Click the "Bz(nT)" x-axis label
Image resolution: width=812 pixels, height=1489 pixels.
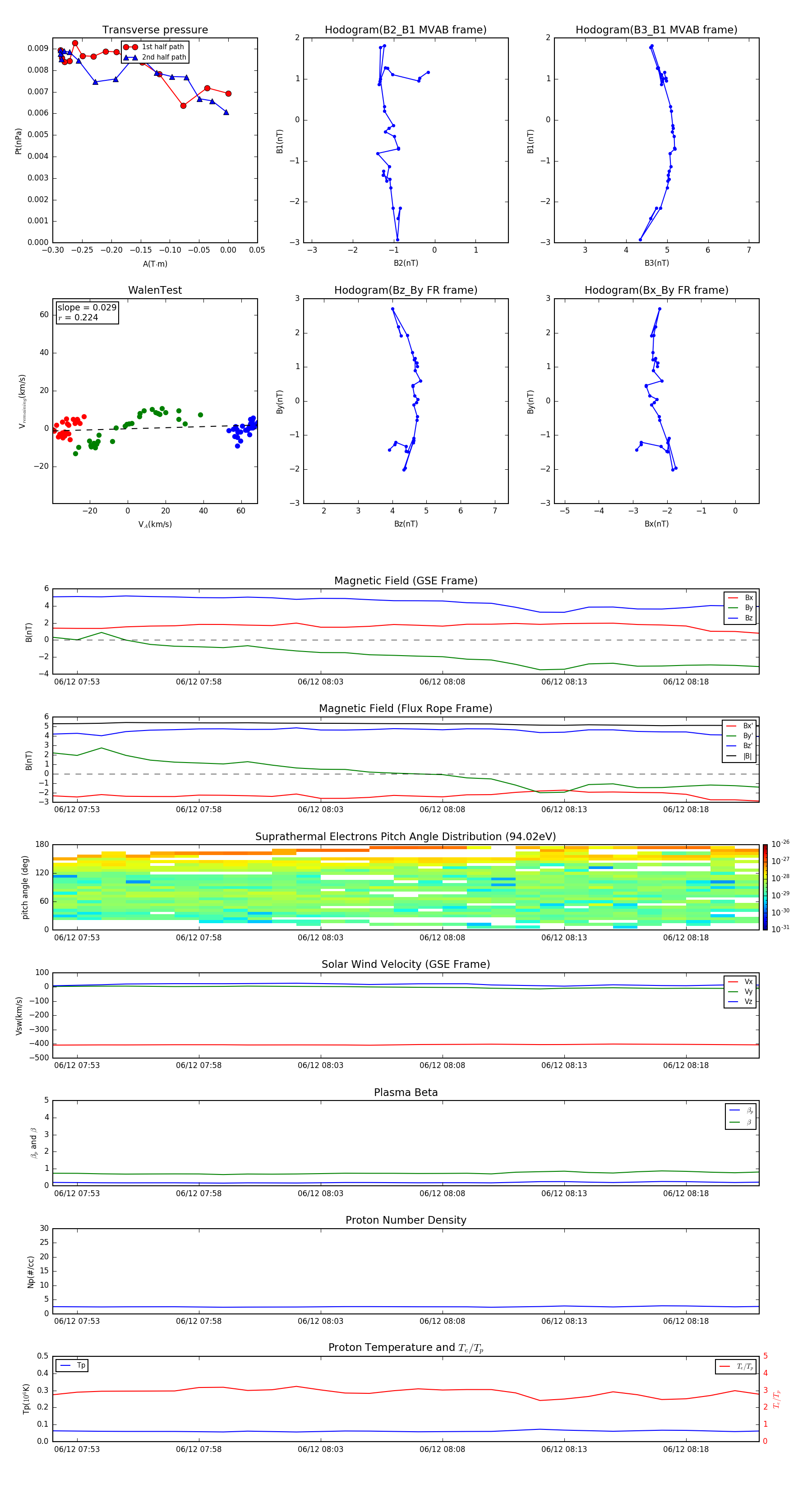point(406,524)
